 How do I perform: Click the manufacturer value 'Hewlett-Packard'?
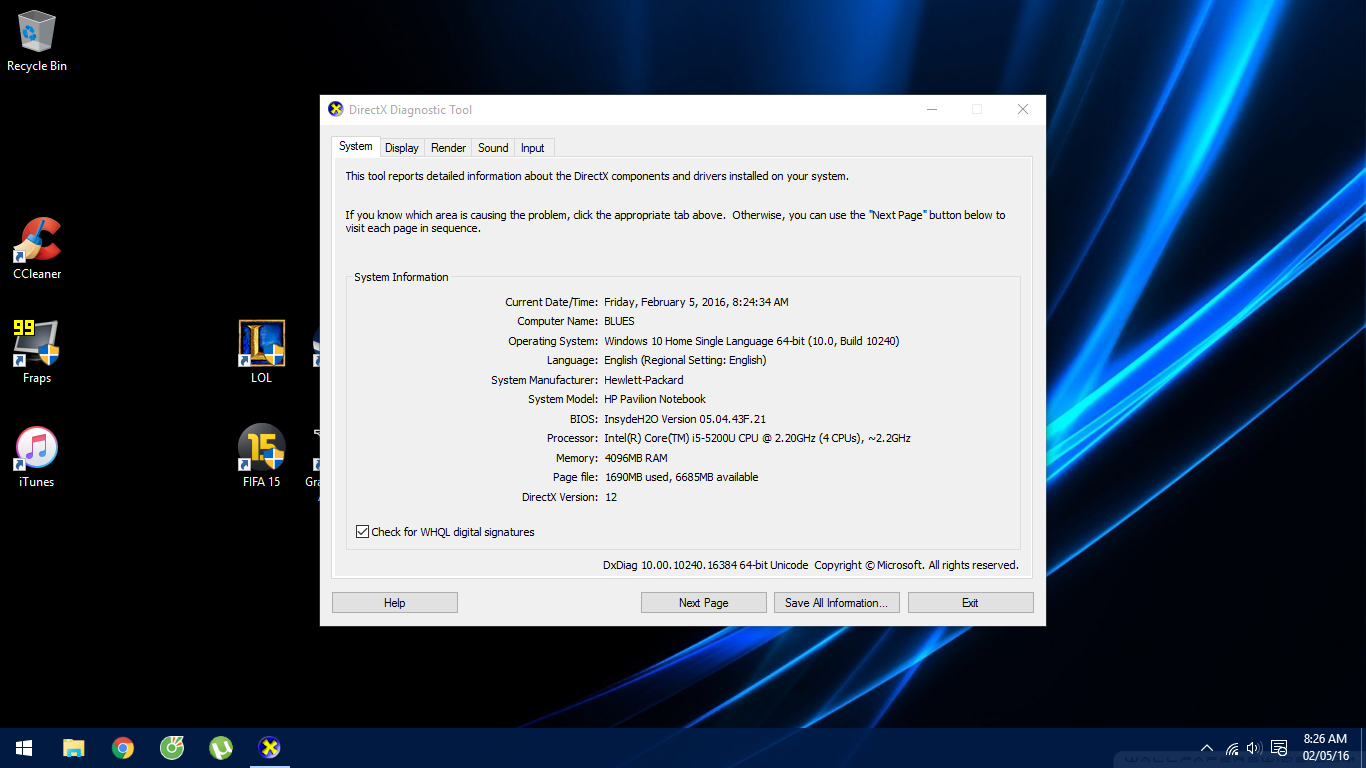[x=644, y=380]
